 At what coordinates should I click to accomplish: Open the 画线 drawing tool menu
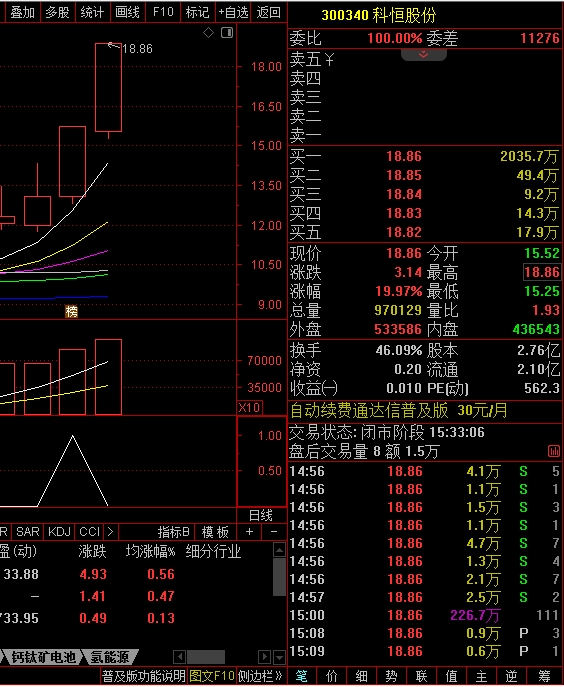point(127,12)
